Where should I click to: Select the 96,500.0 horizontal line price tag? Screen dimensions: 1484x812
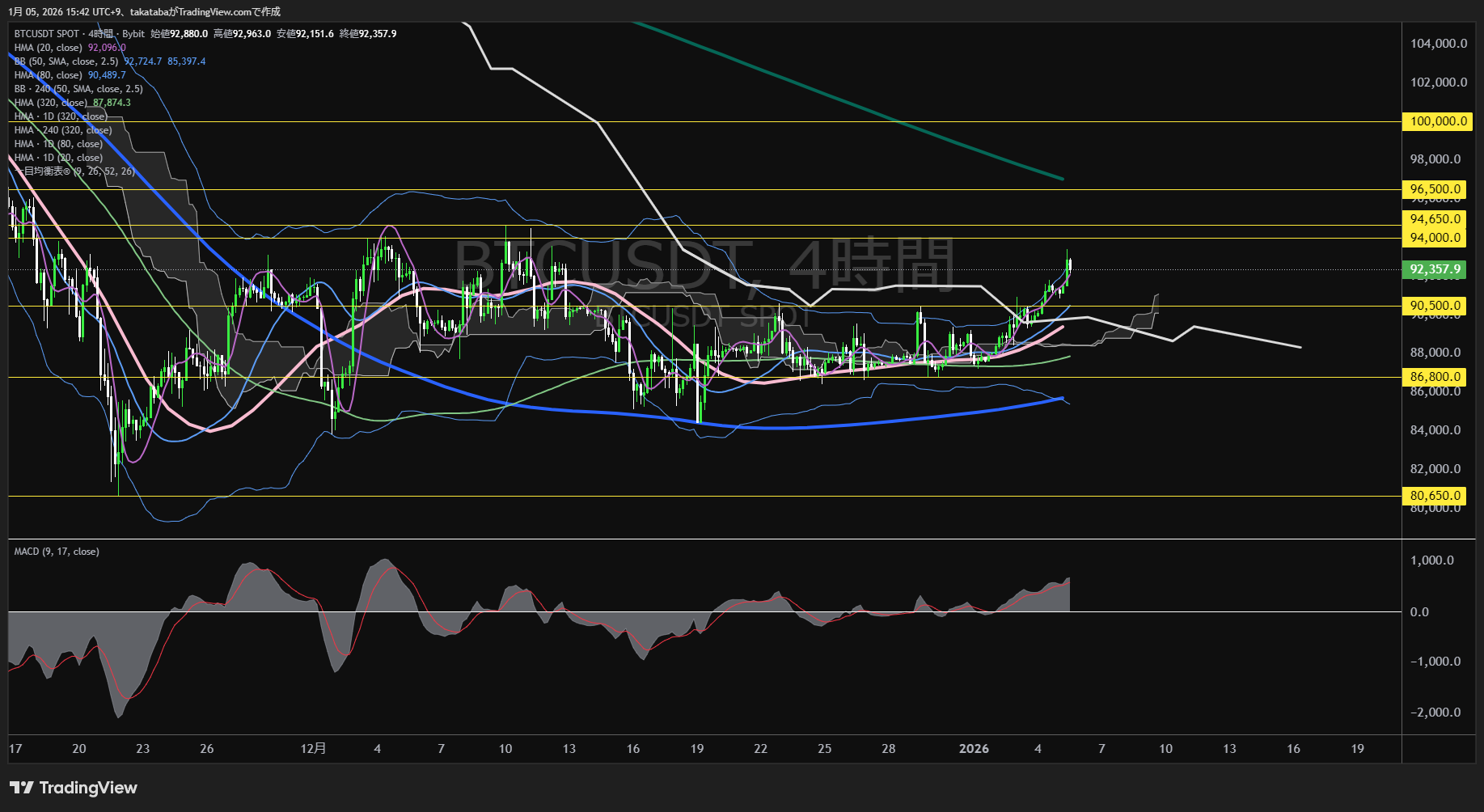tap(1436, 189)
